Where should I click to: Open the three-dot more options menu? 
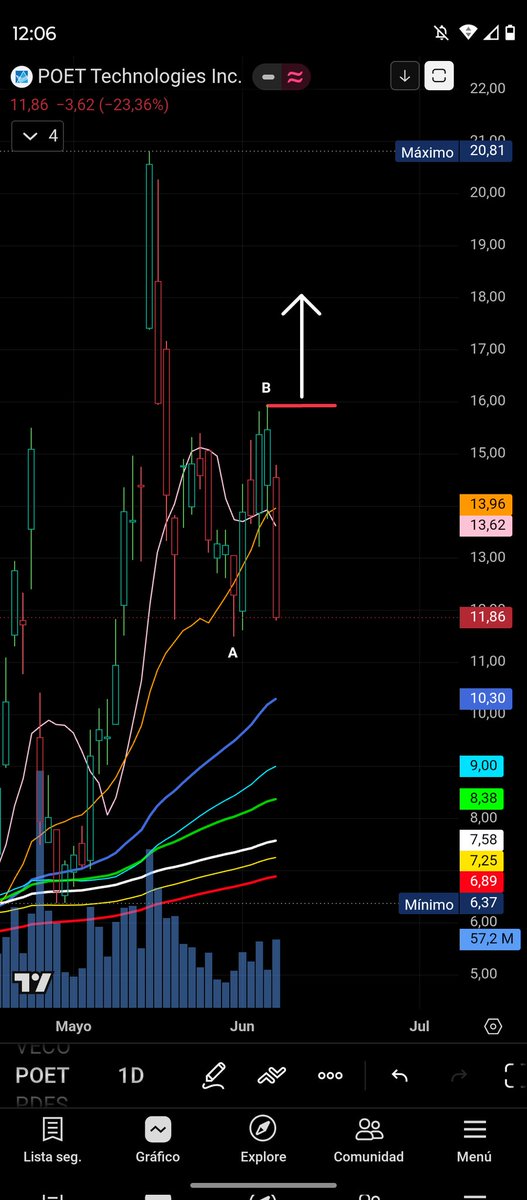click(x=330, y=1076)
